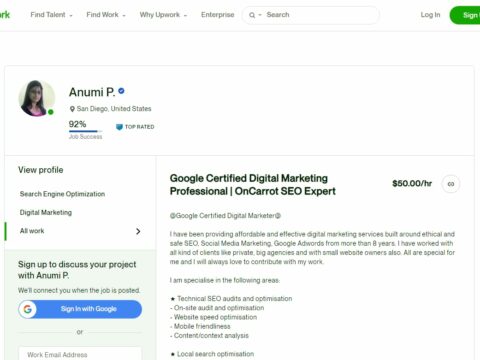Open Anumi P.'s profile photo

pyautogui.click(x=36, y=98)
